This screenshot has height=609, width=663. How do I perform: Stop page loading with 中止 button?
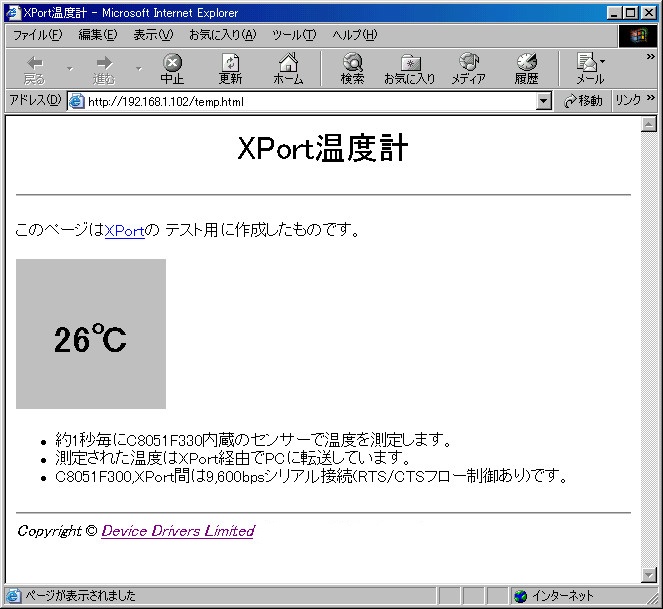[x=173, y=70]
